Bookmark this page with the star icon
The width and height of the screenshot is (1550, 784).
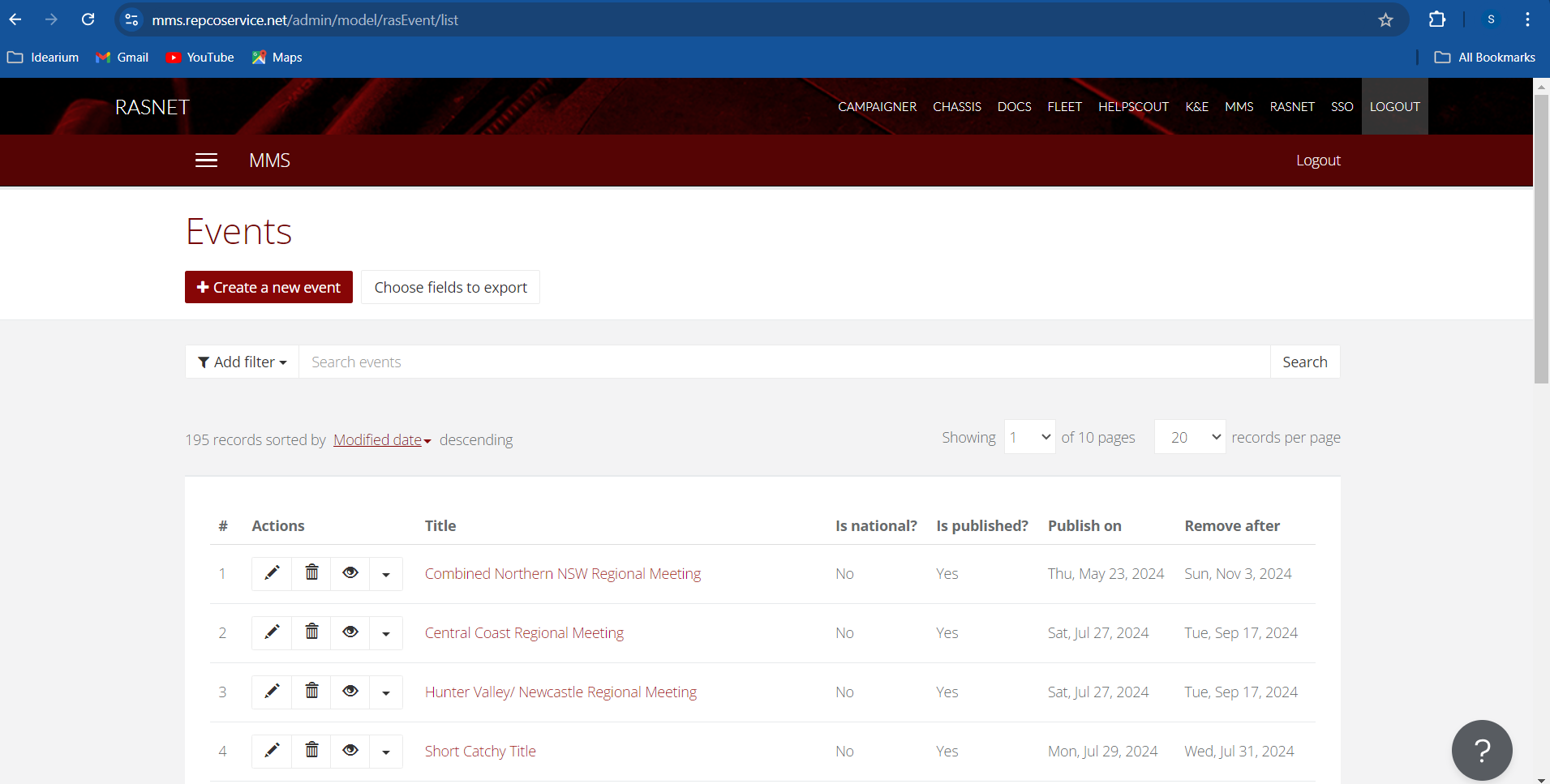pos(1385,20)
